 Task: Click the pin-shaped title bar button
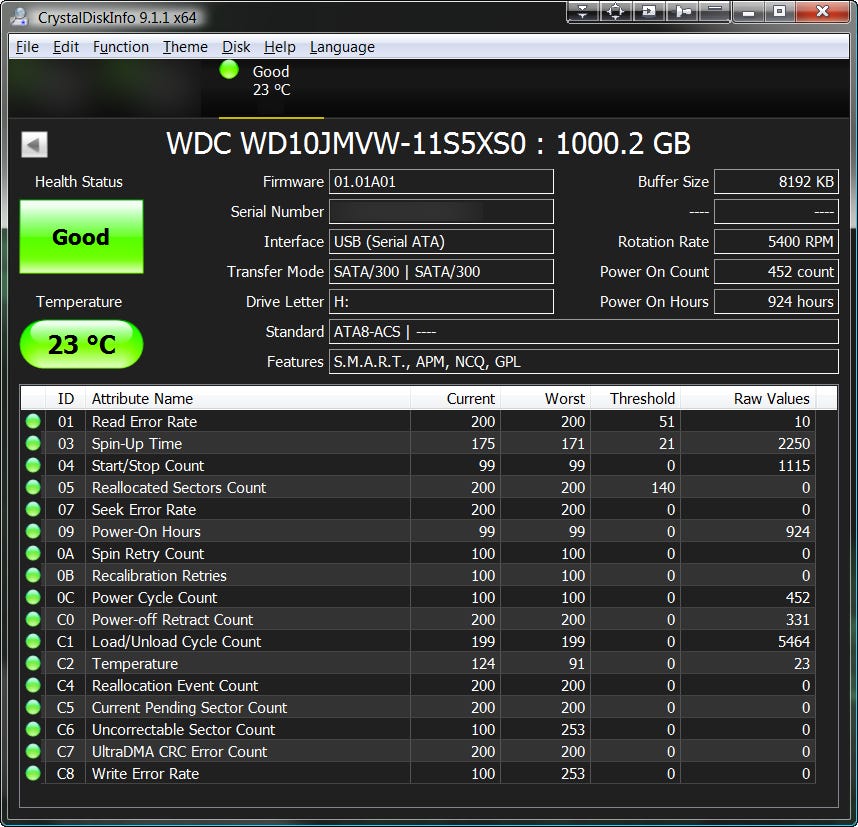pyautogui.click(x=682, y=11)
